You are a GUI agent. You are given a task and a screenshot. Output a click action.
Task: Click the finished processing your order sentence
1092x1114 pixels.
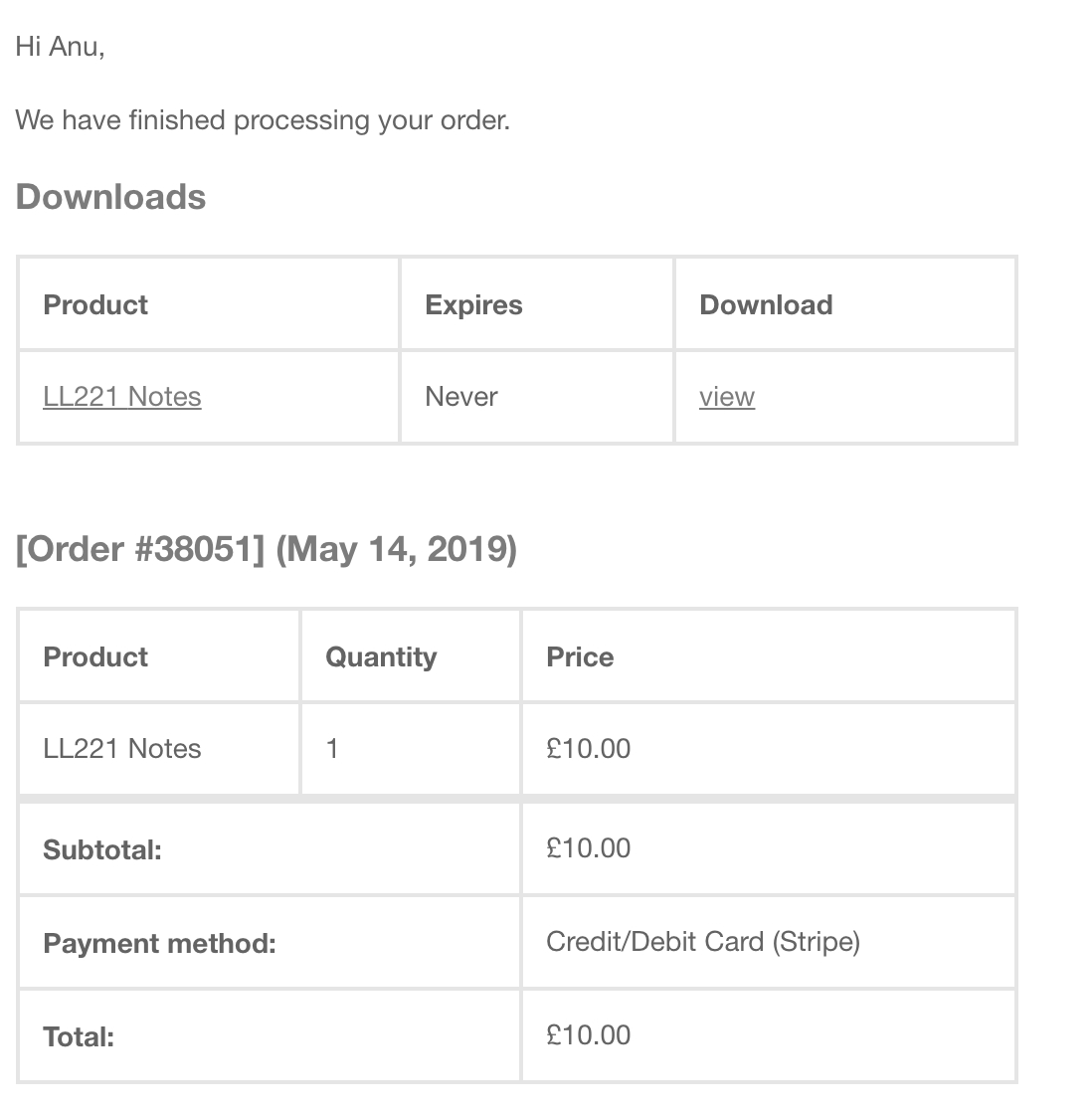[263, 120]
